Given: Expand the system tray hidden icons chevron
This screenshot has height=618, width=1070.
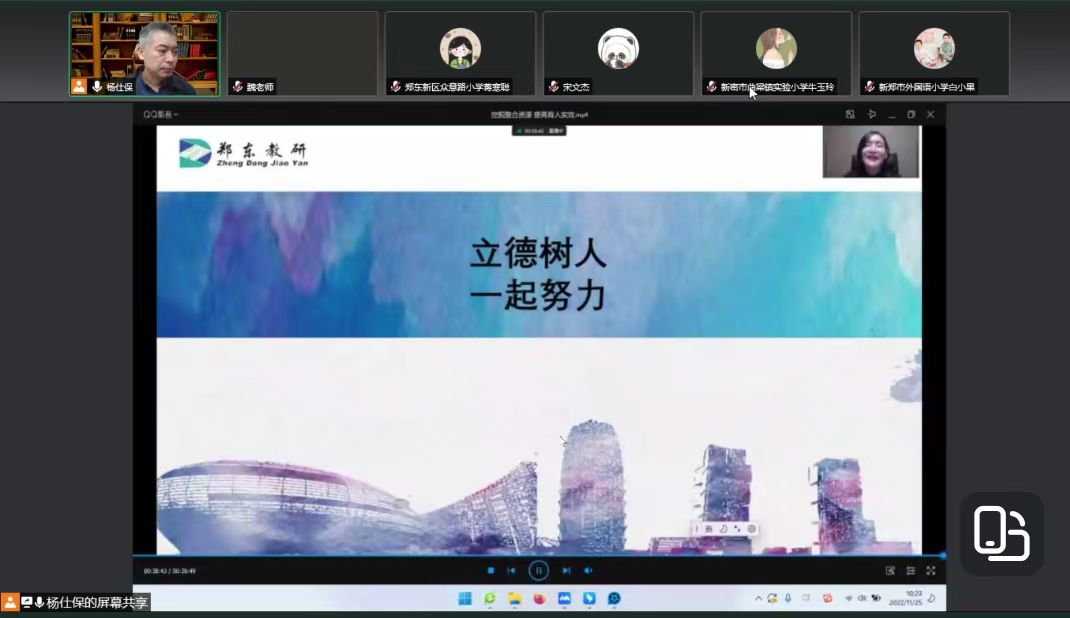Looking at the screenshot, I should point(758,598).
